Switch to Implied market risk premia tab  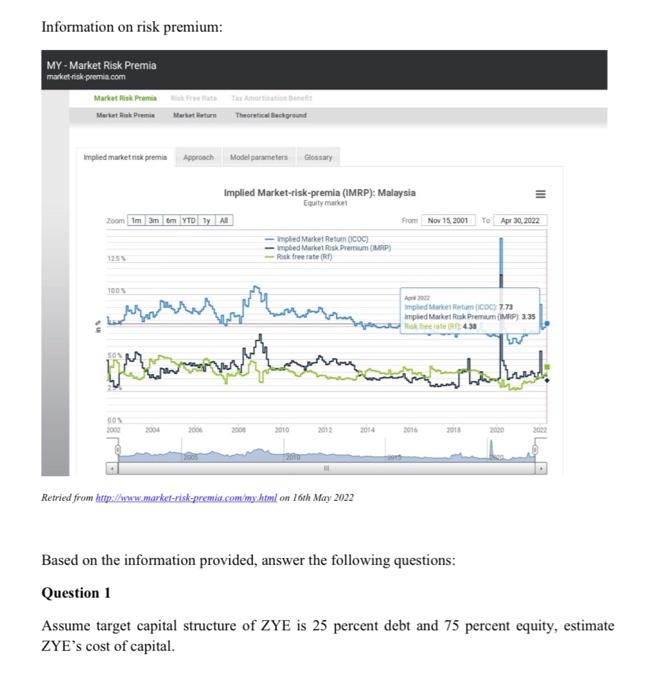tap(125, 157)
